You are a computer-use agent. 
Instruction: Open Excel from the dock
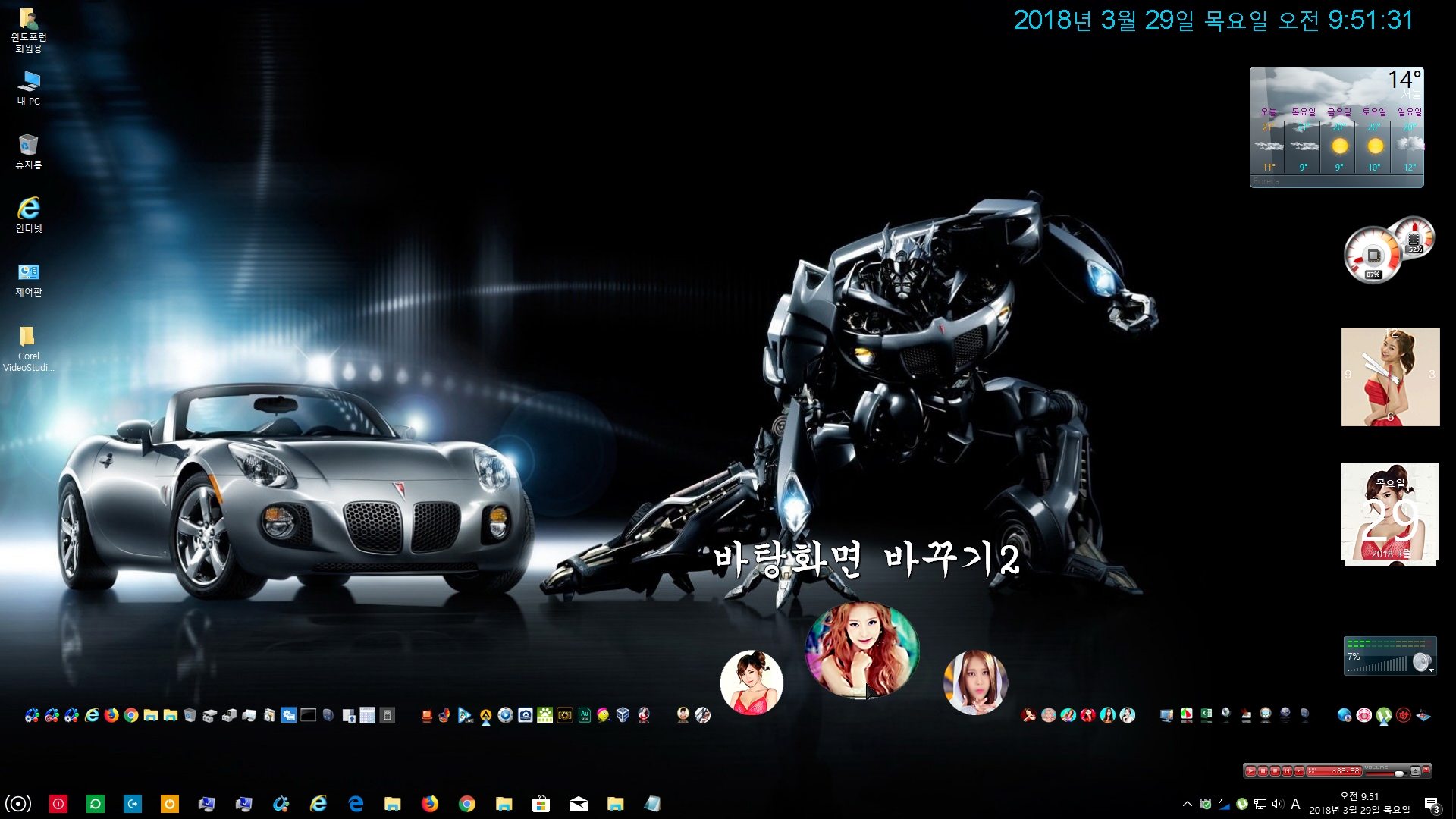(x=1206, y=714)
